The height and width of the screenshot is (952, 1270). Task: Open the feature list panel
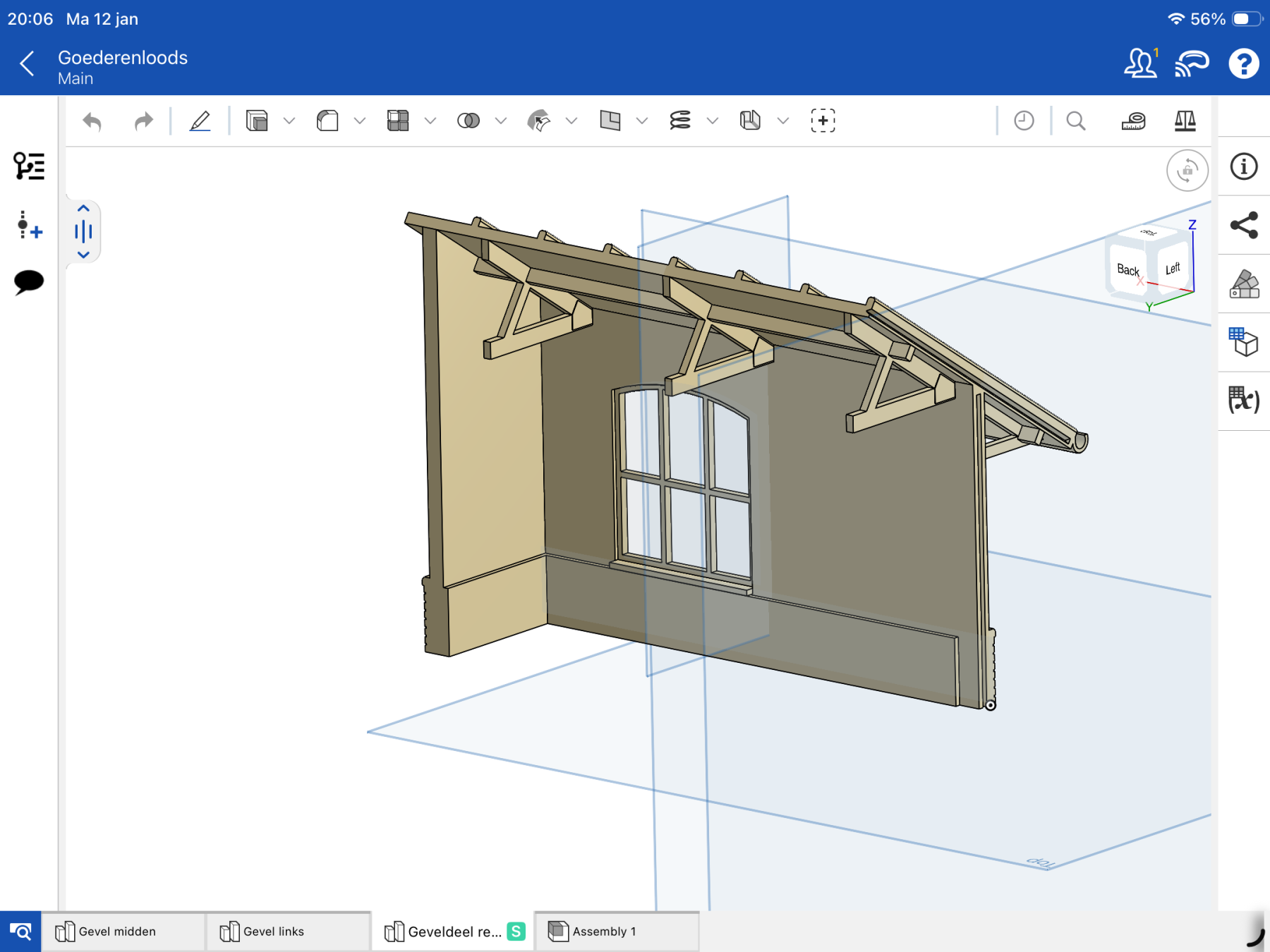point(29,166)
